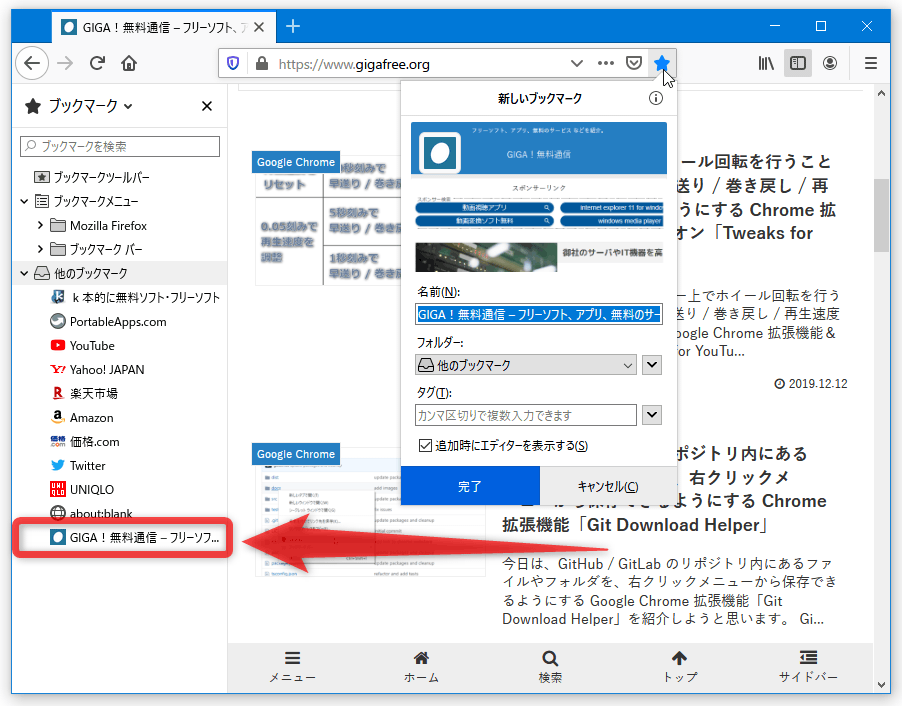902x706 pixels.
Task: Click the upper Google Chrome category label
Action: point(296,162)
